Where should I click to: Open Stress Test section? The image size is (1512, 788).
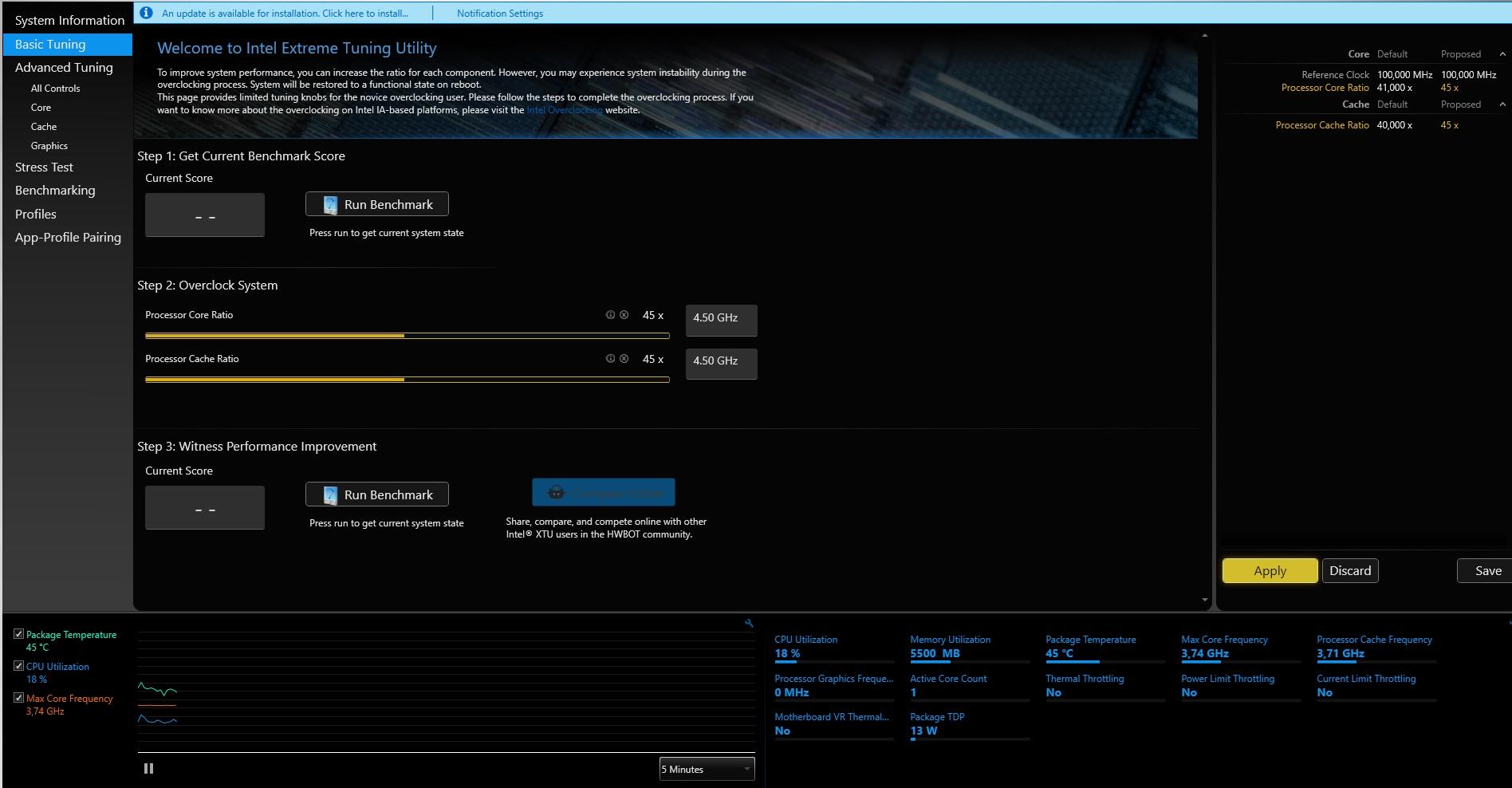(44, 167)
